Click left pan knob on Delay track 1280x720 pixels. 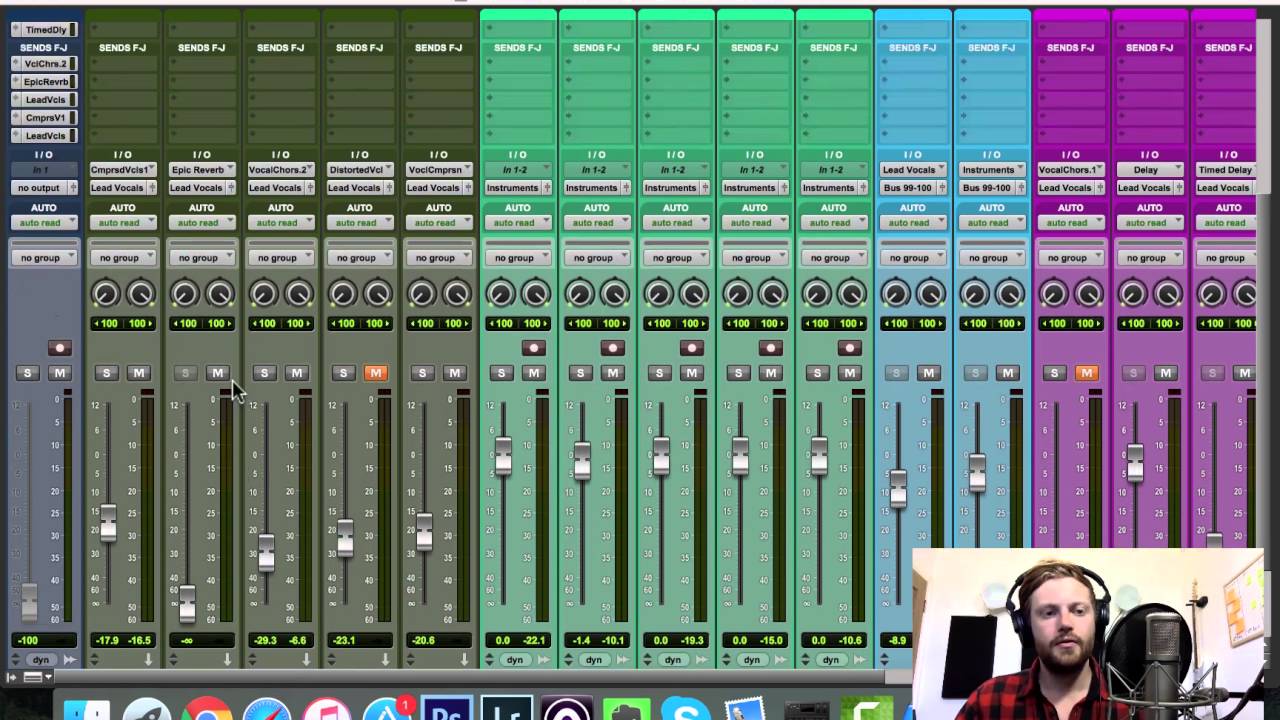[1132, 294]
